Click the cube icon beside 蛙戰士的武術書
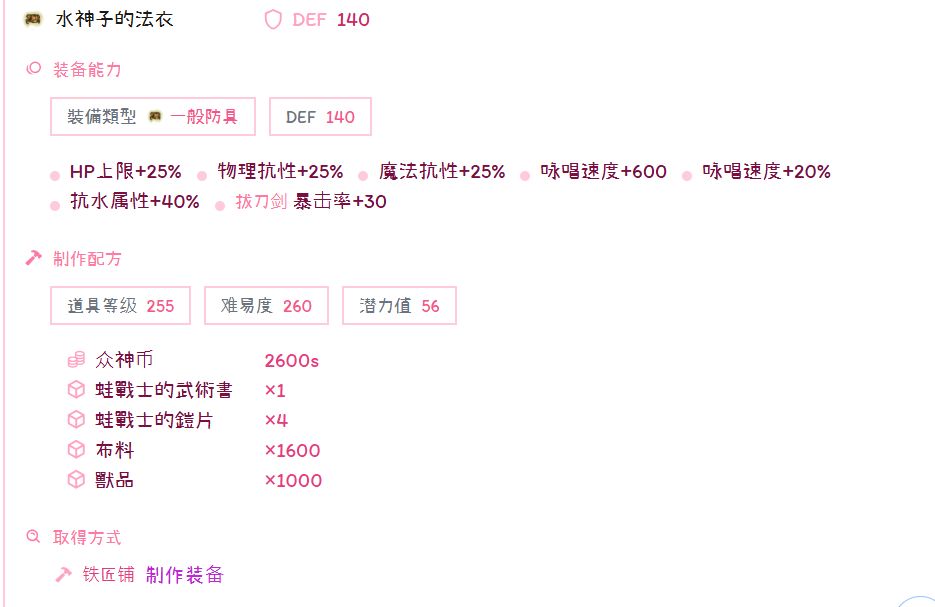 point(76,390)
